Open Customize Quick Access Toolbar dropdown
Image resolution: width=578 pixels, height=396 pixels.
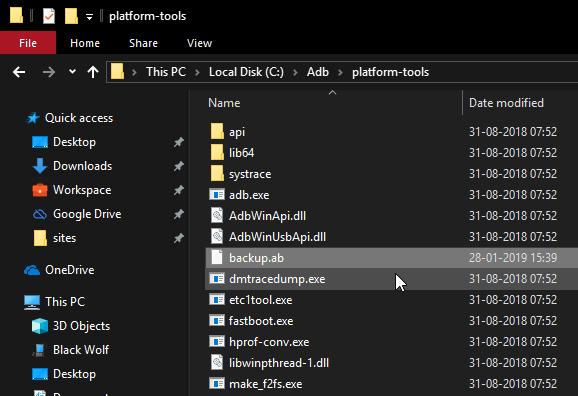pyautogui.click(x=89, y=17)
